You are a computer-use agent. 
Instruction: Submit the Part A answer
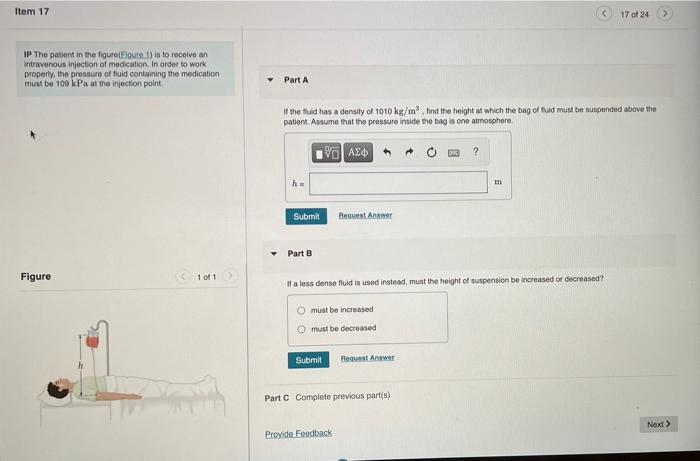pos(306,216)
